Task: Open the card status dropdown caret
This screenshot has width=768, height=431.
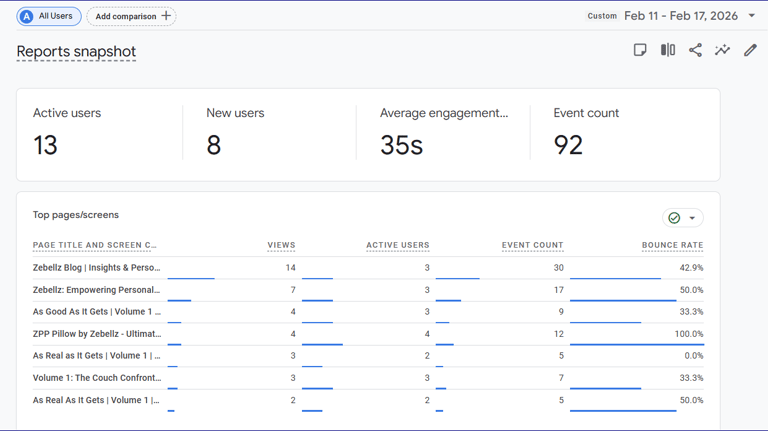Action: (692, 218)
